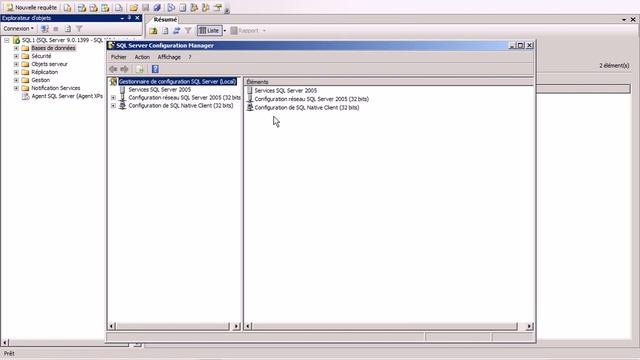Click the Nouvelle requête button
Viewport: 640px width, 360px height.
31,7
